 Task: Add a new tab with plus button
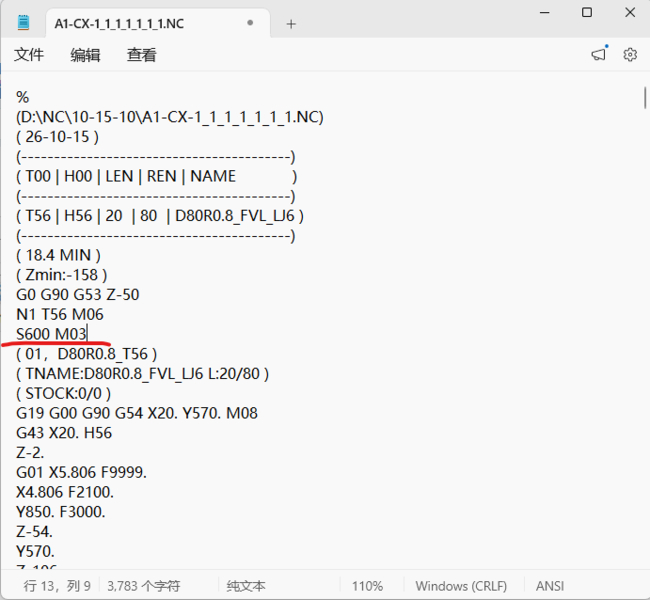coord(291,24)
